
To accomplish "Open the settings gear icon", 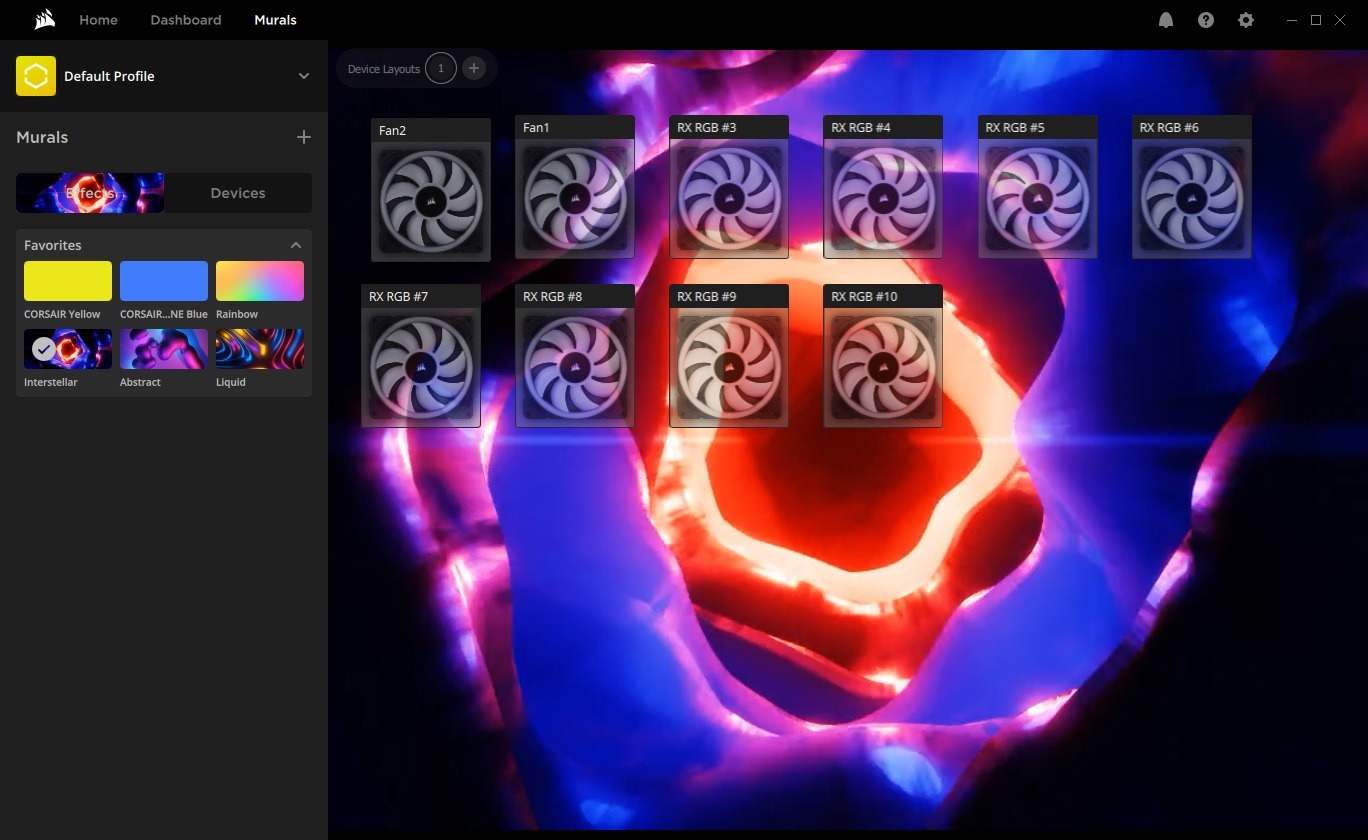I will click(x=1246, y=20).
